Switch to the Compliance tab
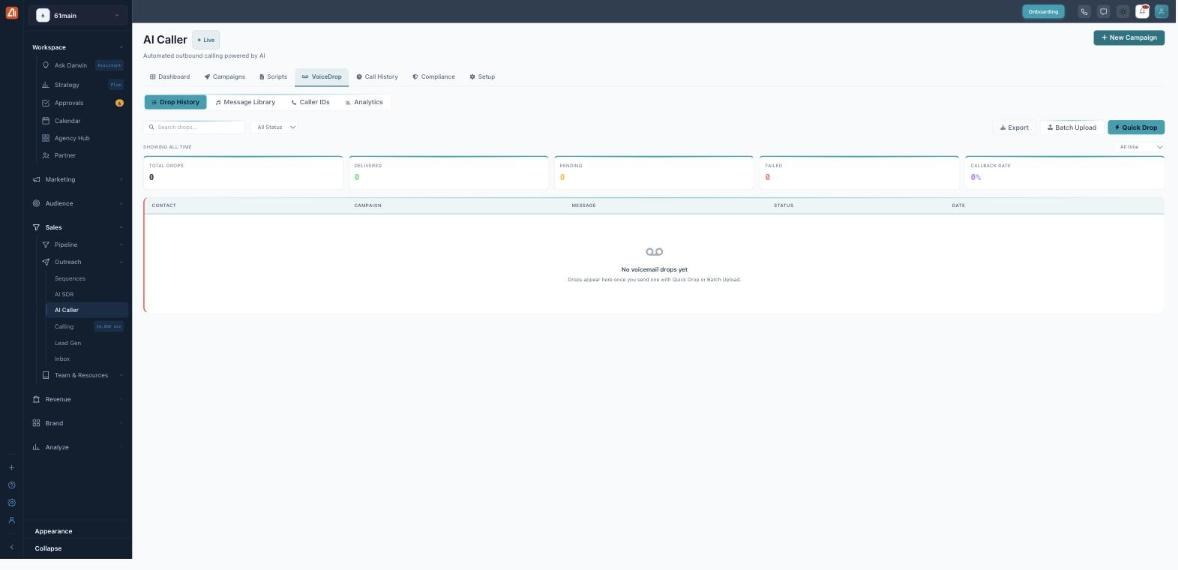The image size is (1178, 570). 433,77
